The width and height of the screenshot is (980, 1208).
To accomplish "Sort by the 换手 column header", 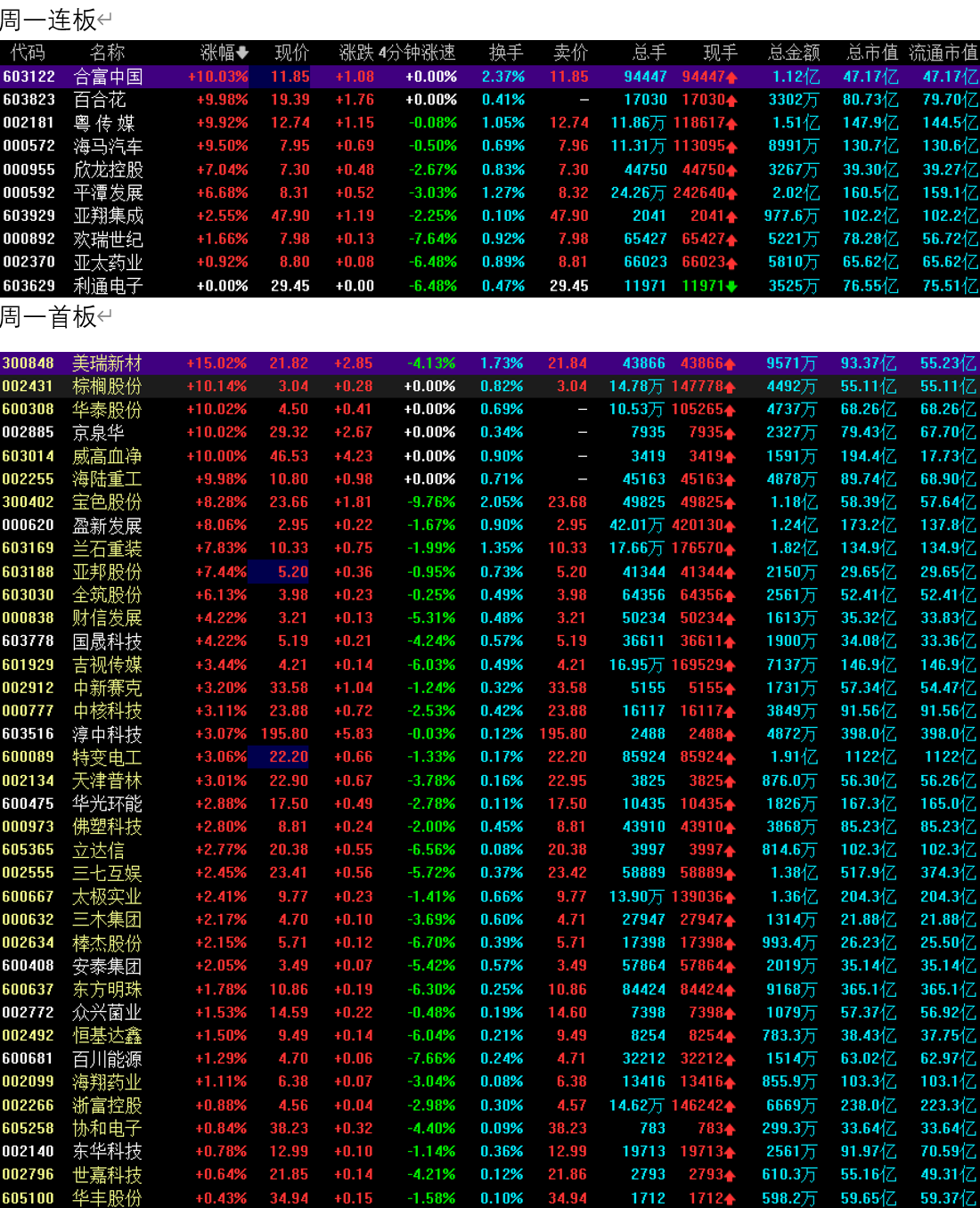I will 505,53.
